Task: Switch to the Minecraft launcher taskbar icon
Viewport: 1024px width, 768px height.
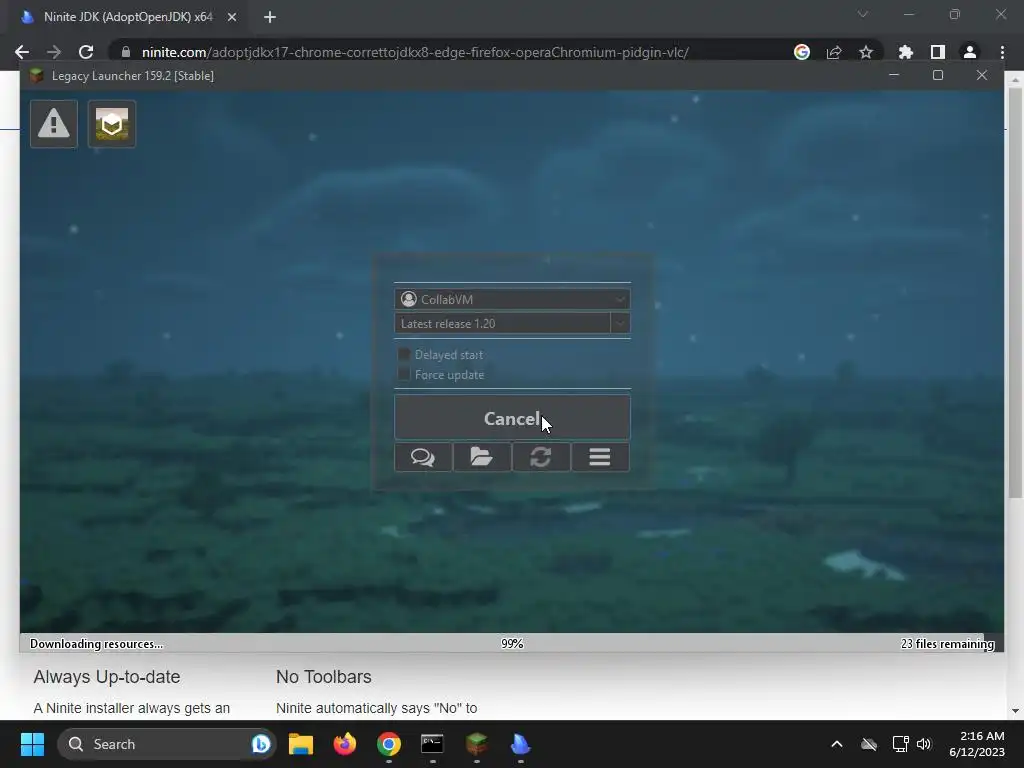Action: point(477,744)
